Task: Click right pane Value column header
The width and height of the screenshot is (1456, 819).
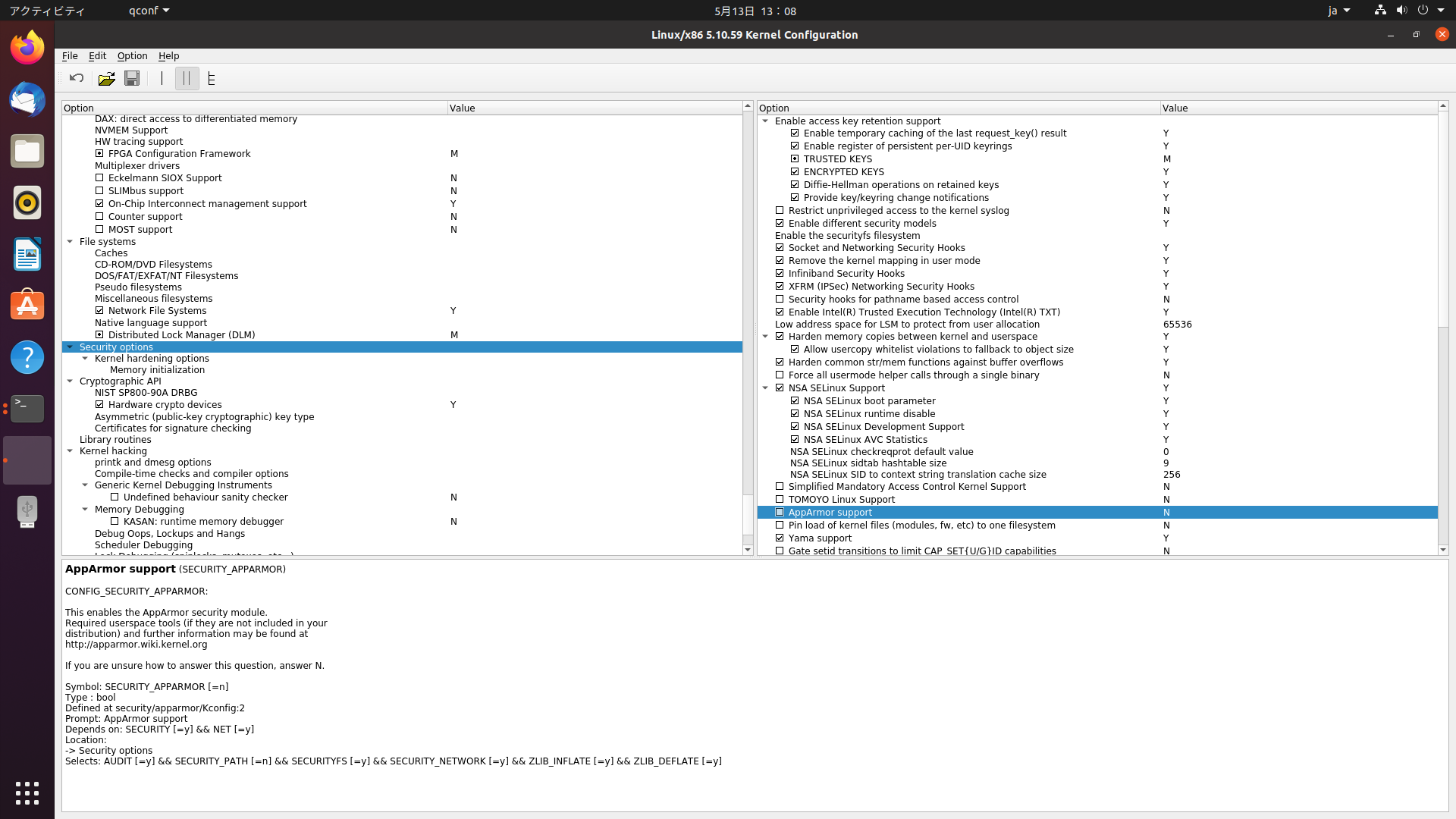Action: tap(1299, 108)
